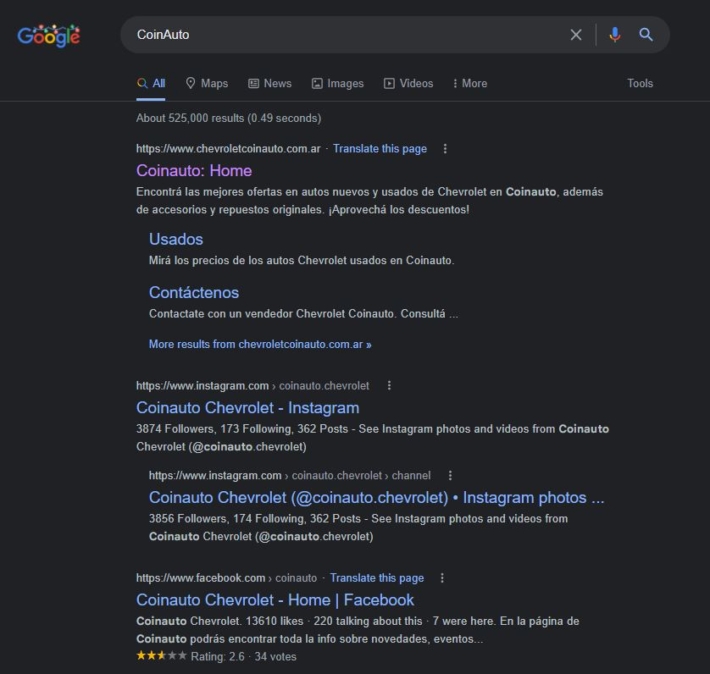This screenshot has height=674, width=710.
Task: Start voice search with microphone icon
Action: click(x=614, y=35)
